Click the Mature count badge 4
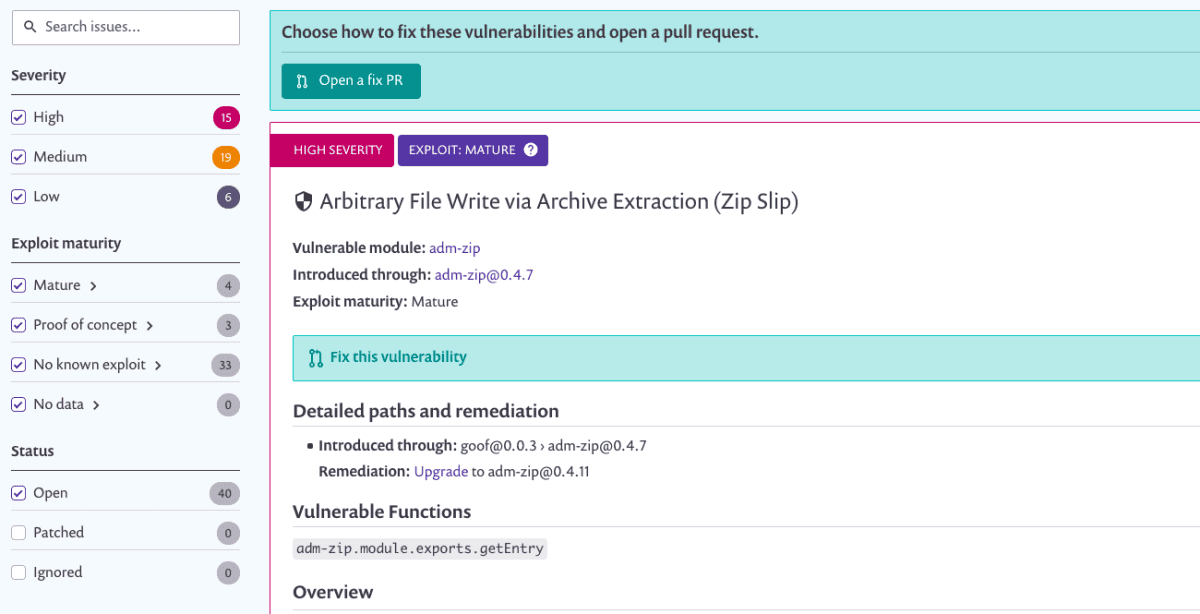Screen dimensions: 1200x614 tap(228, 286)
